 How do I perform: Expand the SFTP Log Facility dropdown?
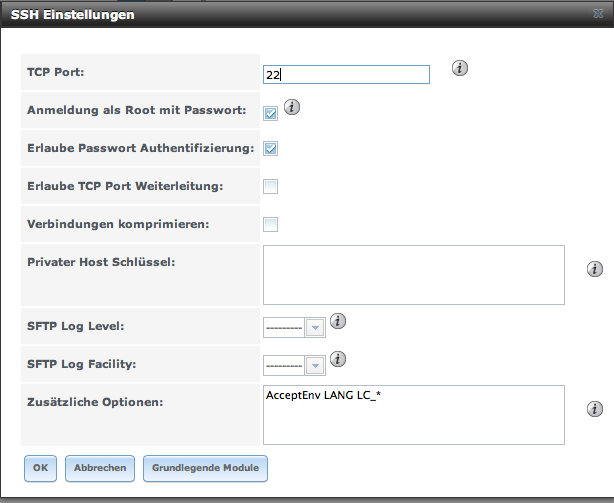[294, 366]
